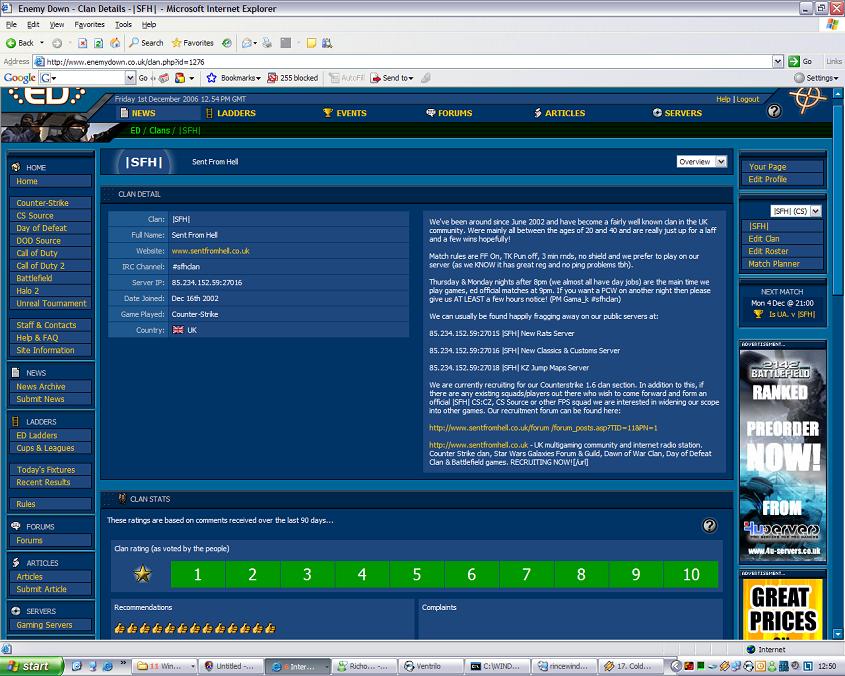Follow the www.sentfromhell.co.uk website link
The height and width of the screenshot is (676, 845).
coord(211,251)
